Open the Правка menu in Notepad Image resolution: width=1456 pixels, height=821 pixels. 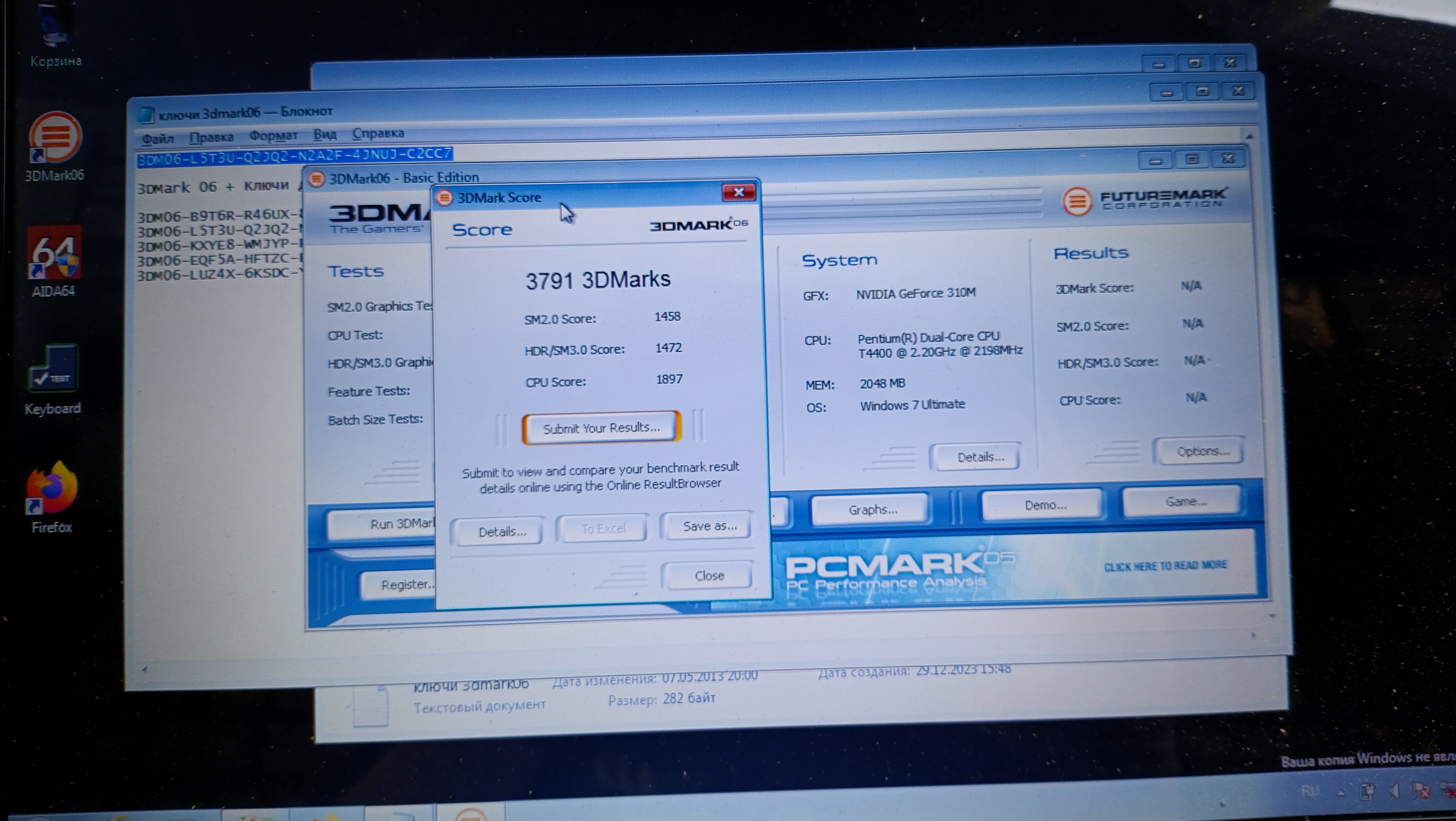click(x=211, y=137)
